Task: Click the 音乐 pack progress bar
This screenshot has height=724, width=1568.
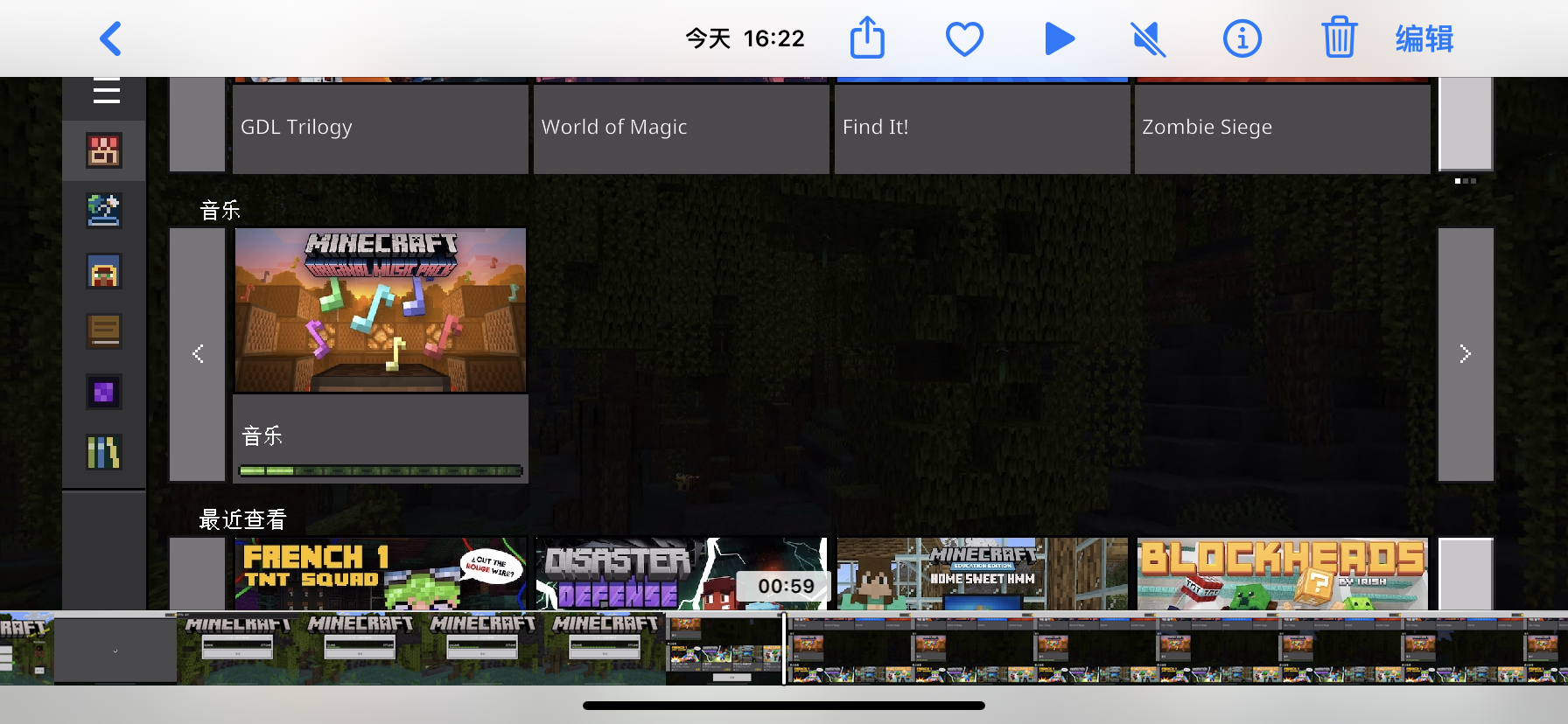Action: (381, 471)
